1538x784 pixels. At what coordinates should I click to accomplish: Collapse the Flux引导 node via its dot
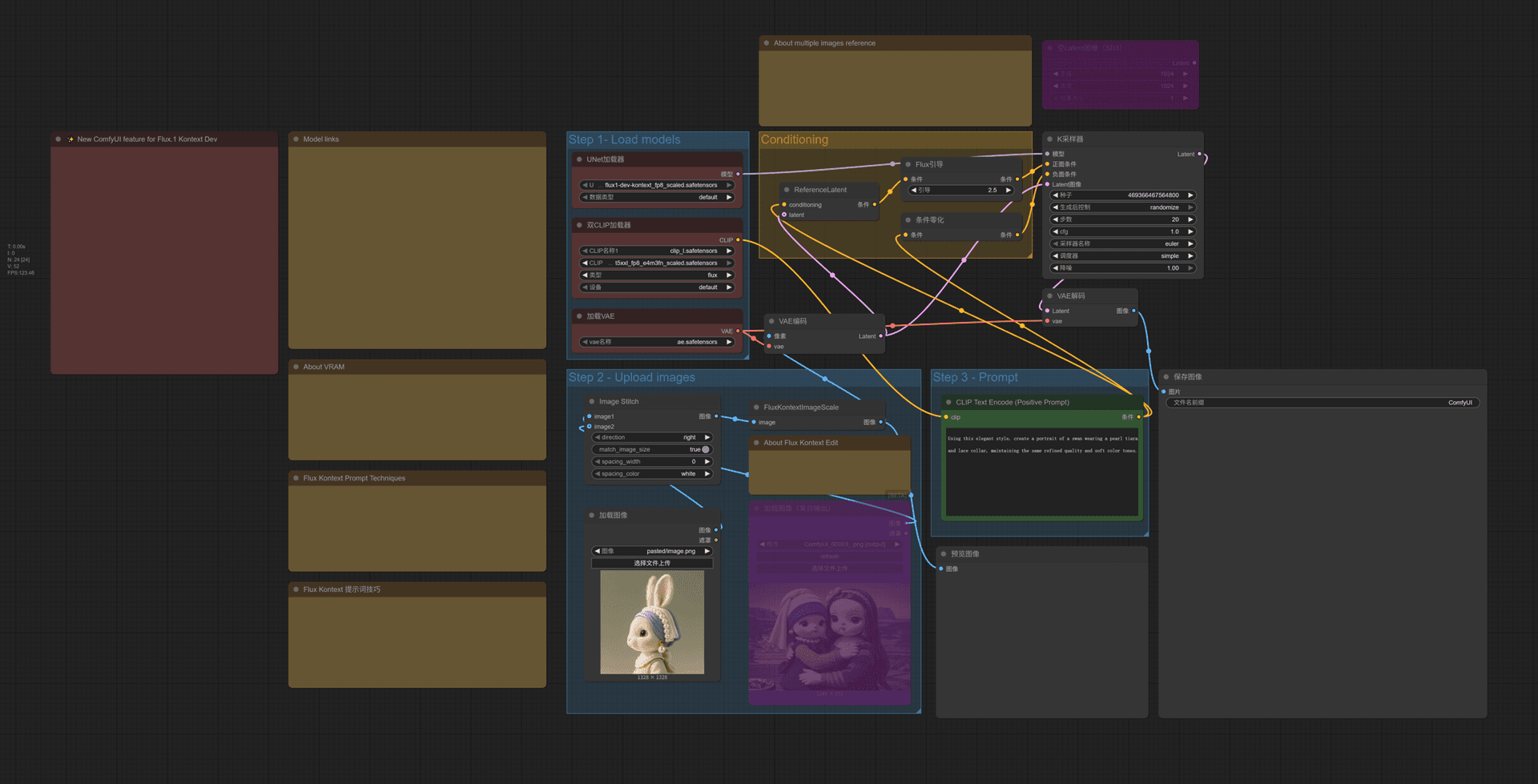(908, 164)
